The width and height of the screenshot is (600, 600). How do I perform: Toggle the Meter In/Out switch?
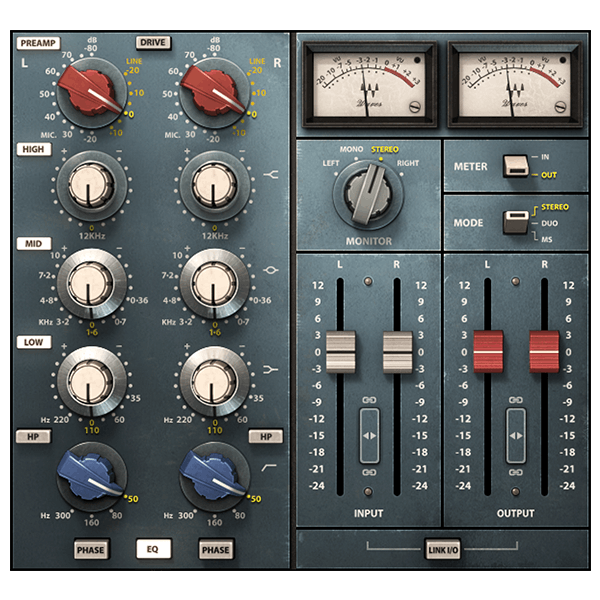pos(516,166)
